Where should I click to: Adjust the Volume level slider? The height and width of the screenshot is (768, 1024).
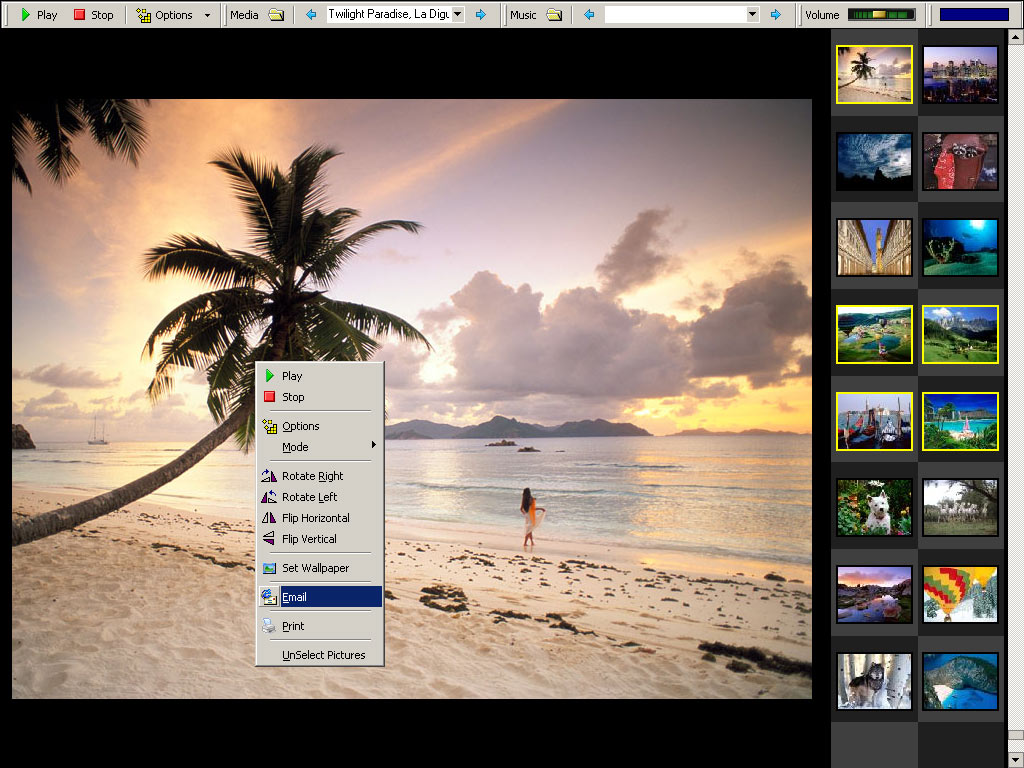(881, 15)
